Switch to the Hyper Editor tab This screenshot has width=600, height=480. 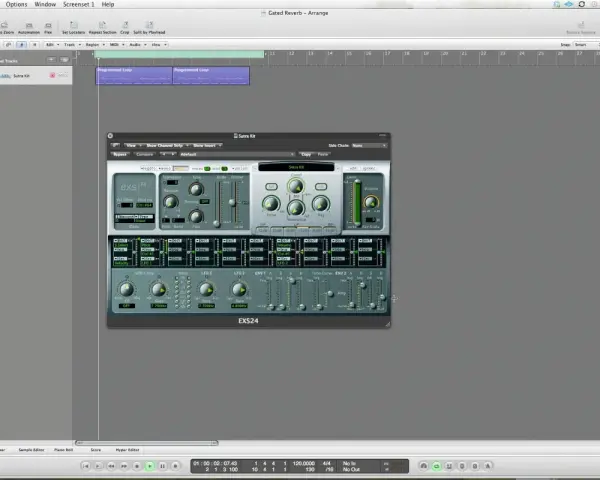pyautogui.click(x=127, y=450)
